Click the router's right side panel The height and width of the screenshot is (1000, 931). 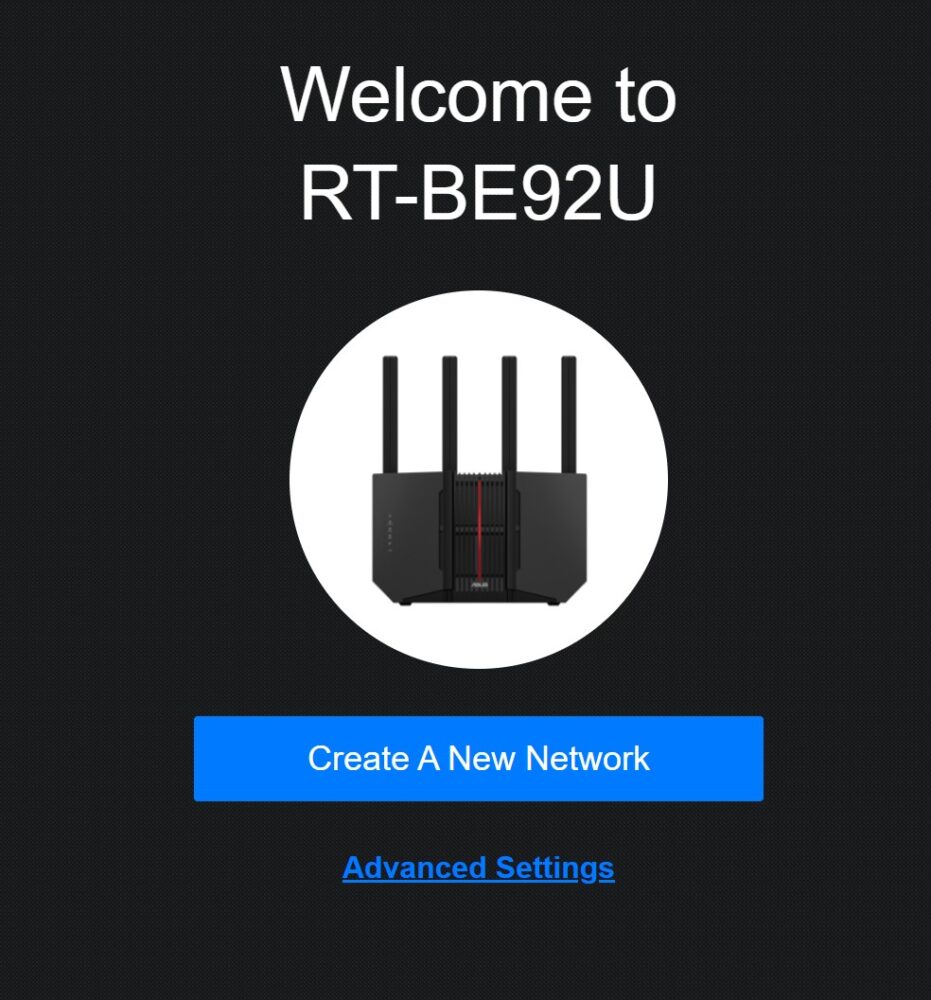(x=552, y=534)
